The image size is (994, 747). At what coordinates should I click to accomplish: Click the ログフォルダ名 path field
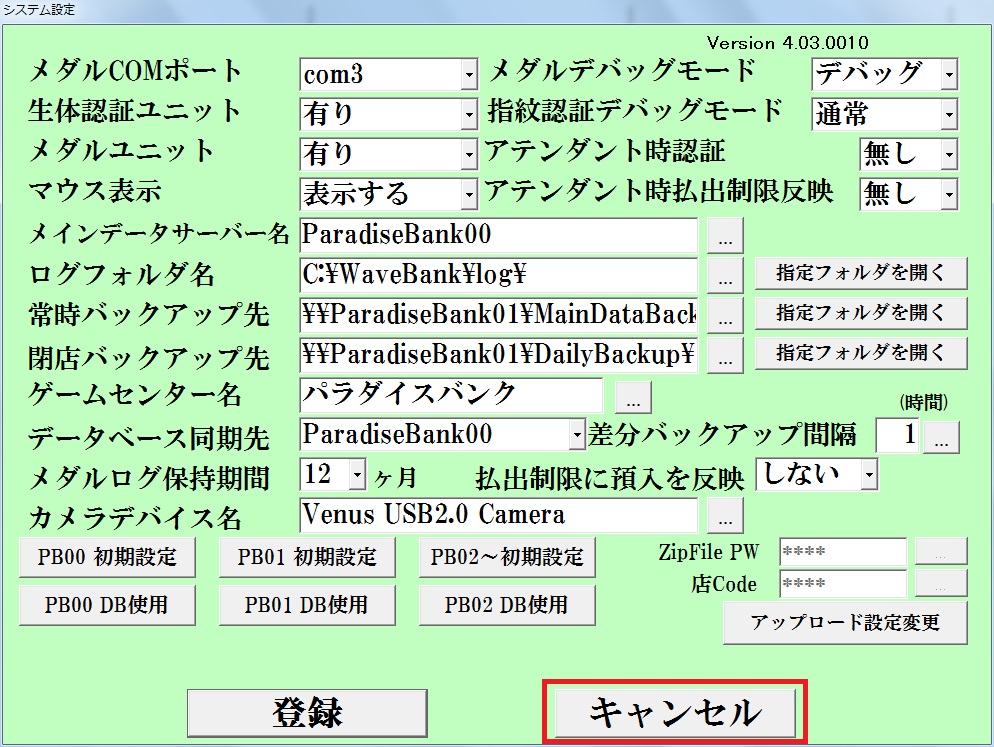coord(499,275)
